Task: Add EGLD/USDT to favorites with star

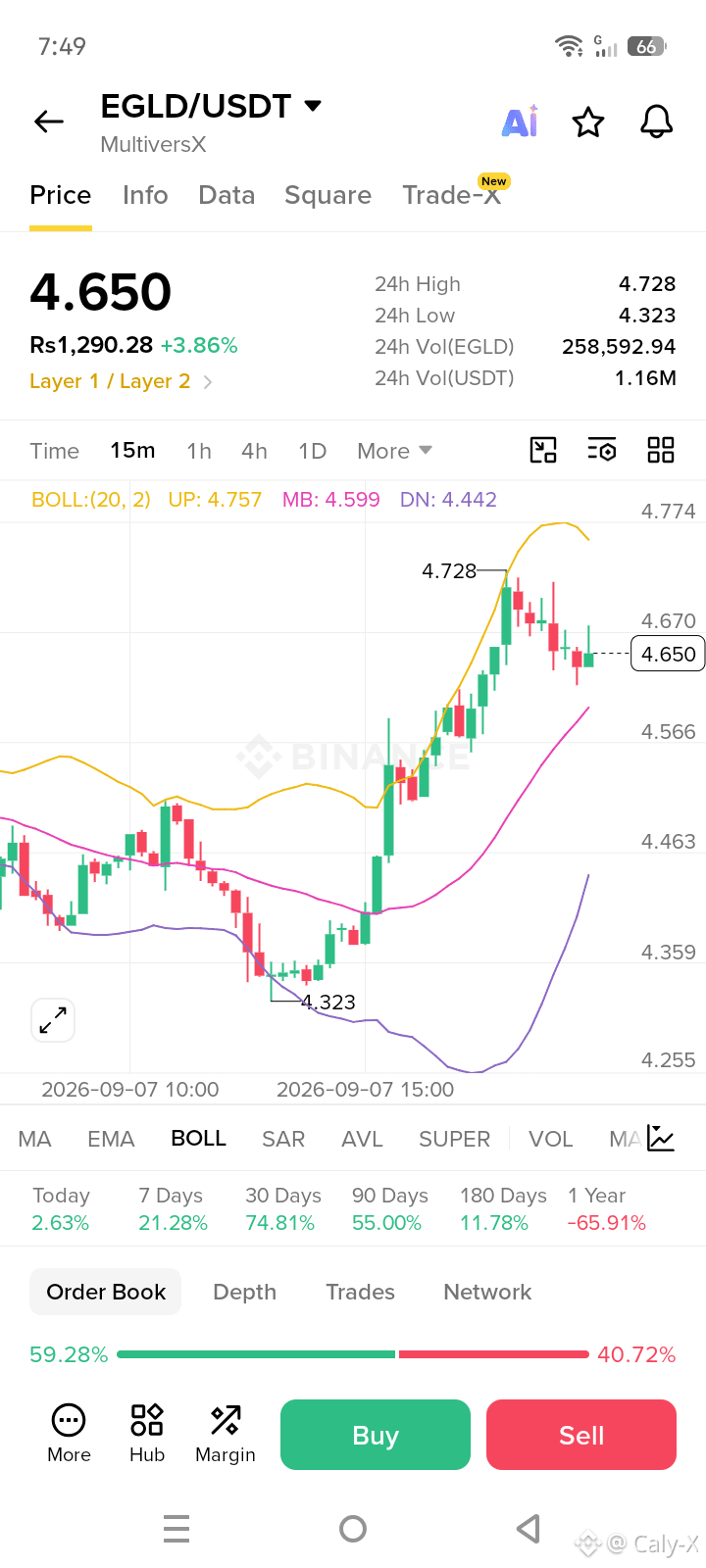Action: tap(588, 122)
